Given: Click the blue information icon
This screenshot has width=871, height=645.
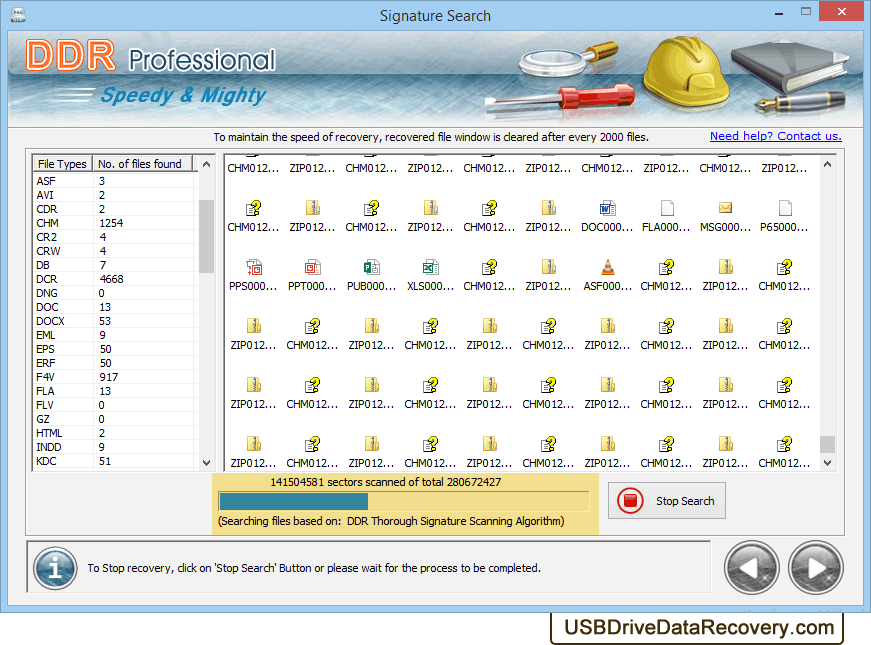Looking at the screenshot, I should coord(54,568).
